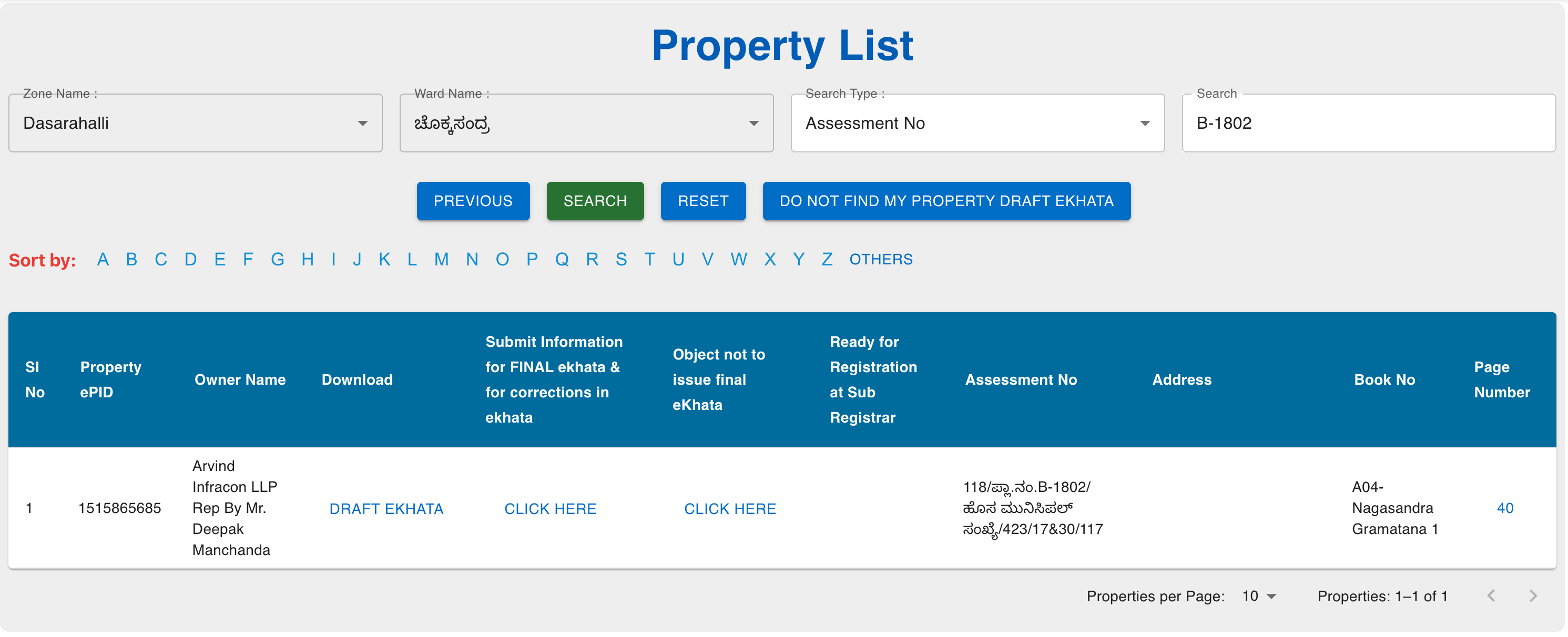Click CLICK HERE under Submit Information column
Screen dimensions: 1568x637
coord(550,509)
